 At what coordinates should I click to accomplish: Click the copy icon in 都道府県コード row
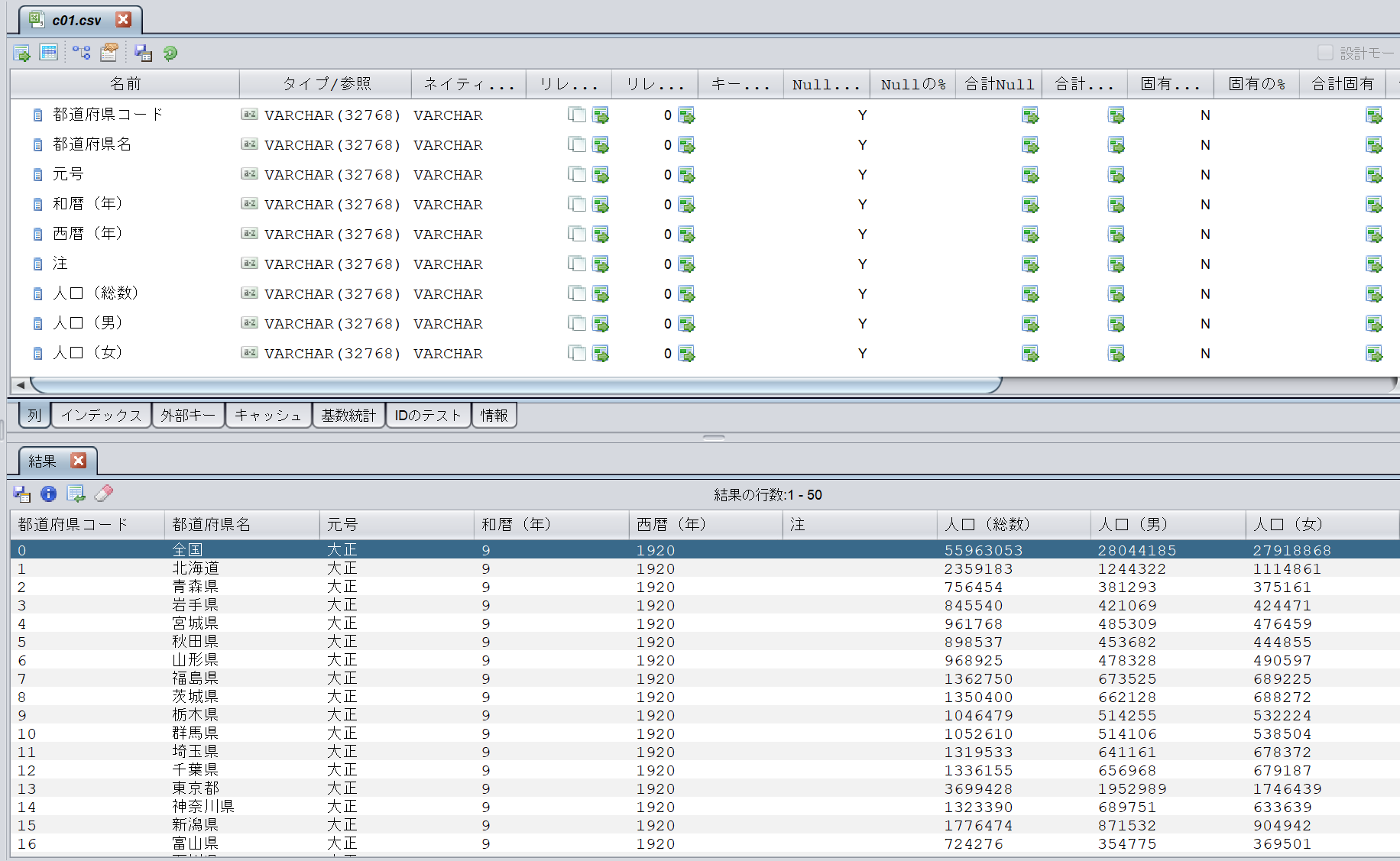577,115
